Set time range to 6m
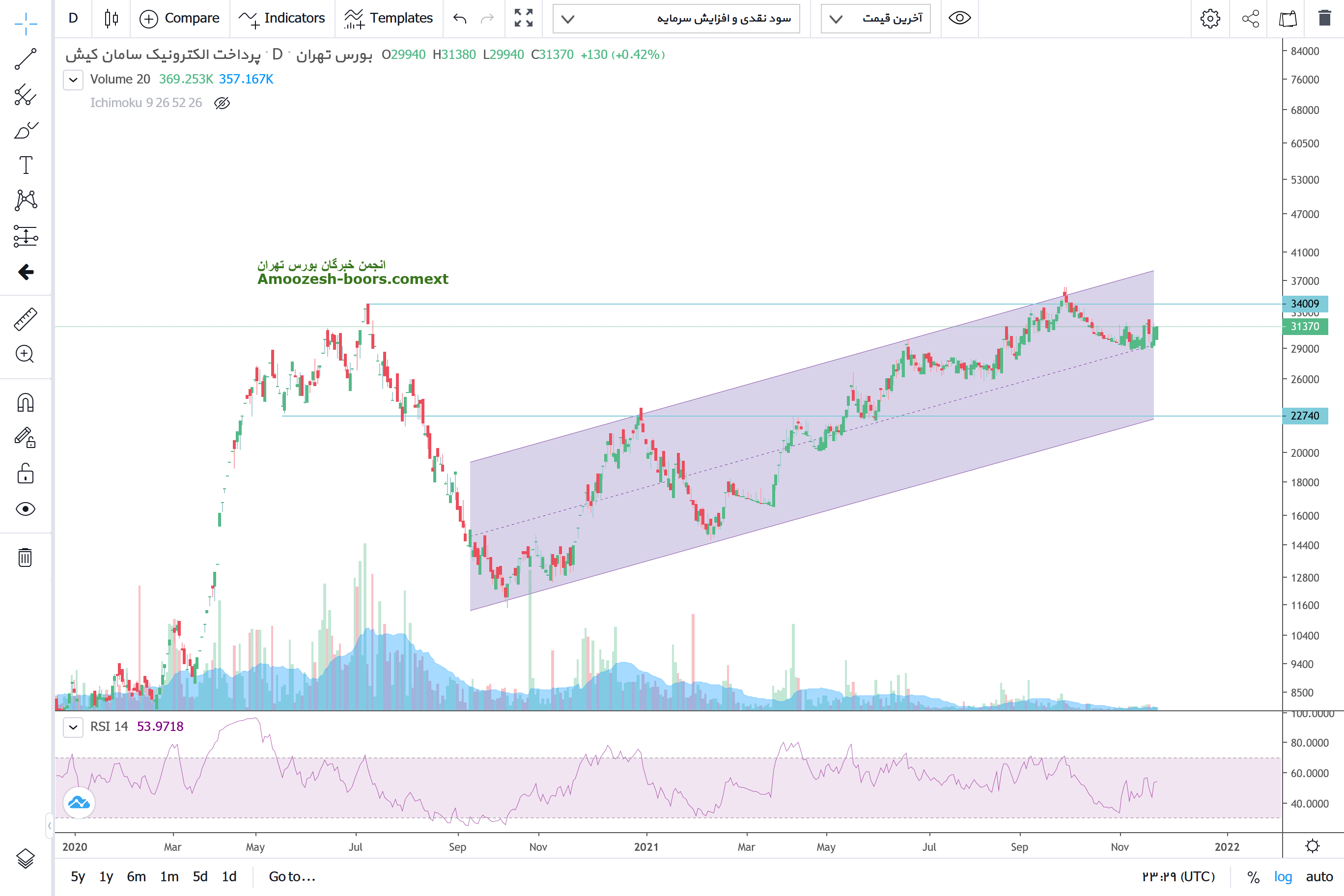The image size is (1344, 896). [136, 876]
